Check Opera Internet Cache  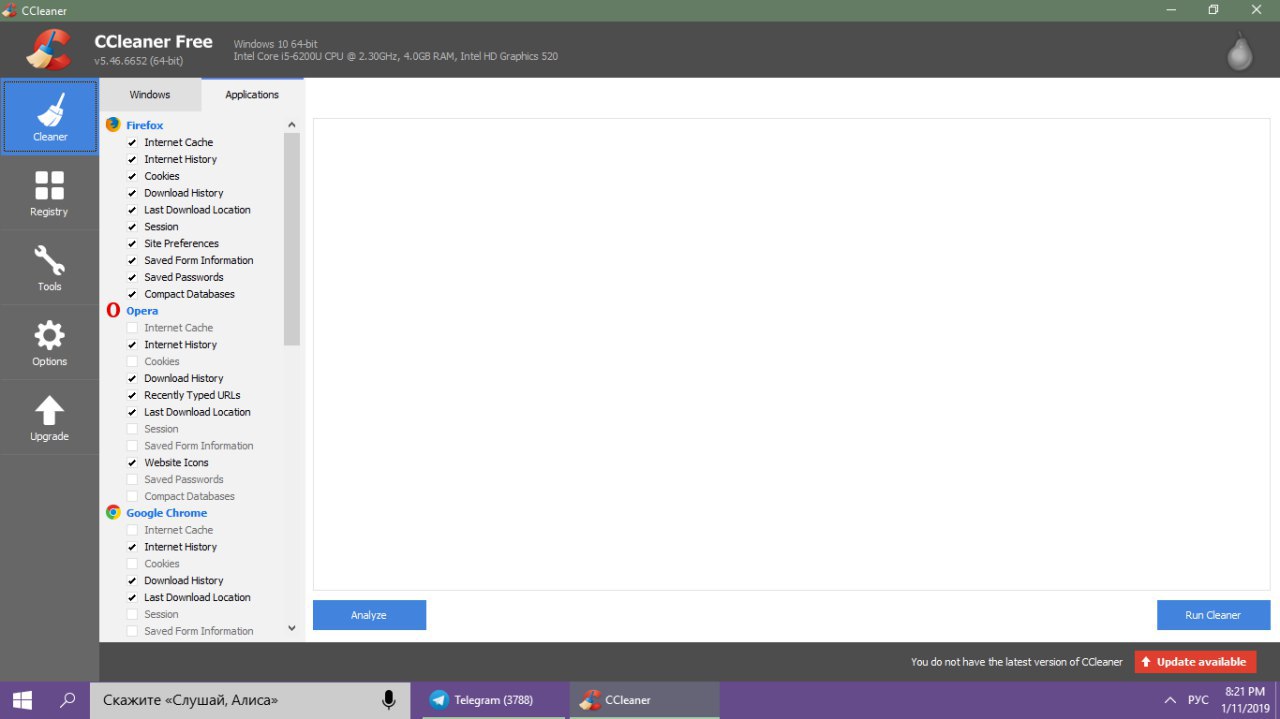[x=132, y=328]
